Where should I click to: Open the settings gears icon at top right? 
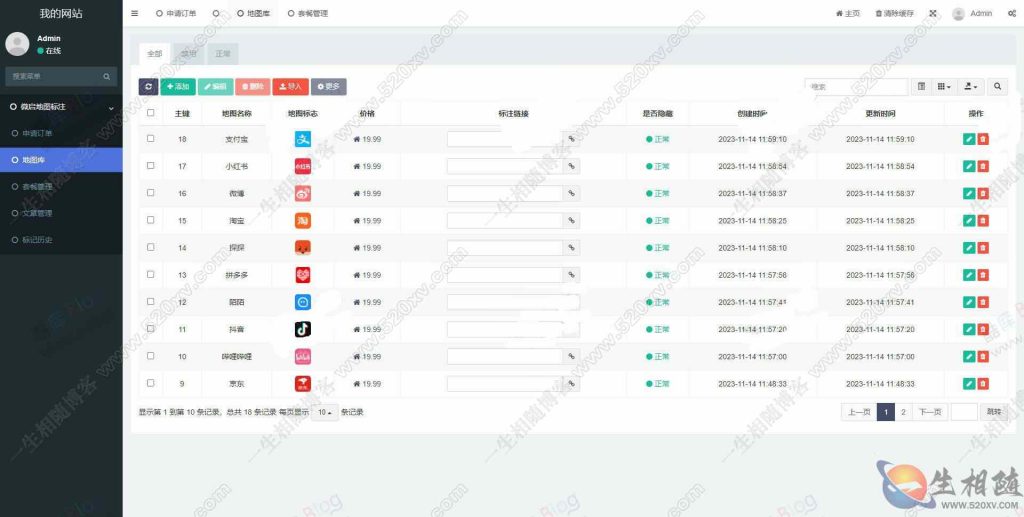point(1012,13)
